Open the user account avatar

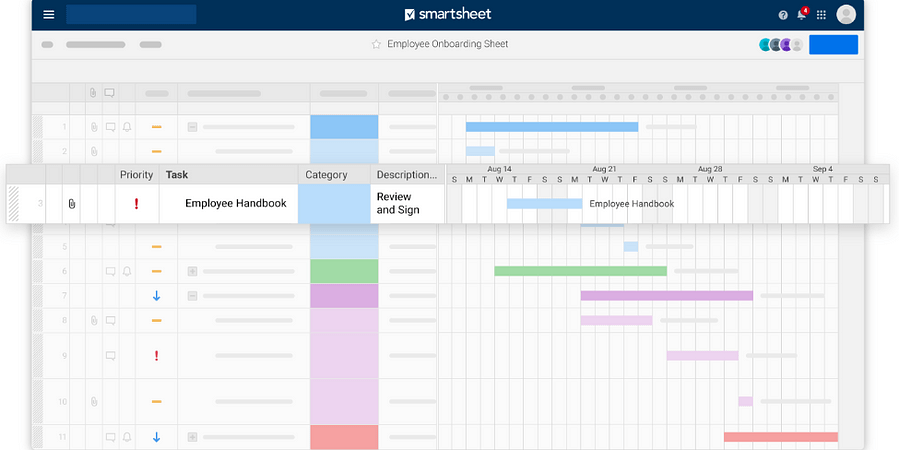846,14
